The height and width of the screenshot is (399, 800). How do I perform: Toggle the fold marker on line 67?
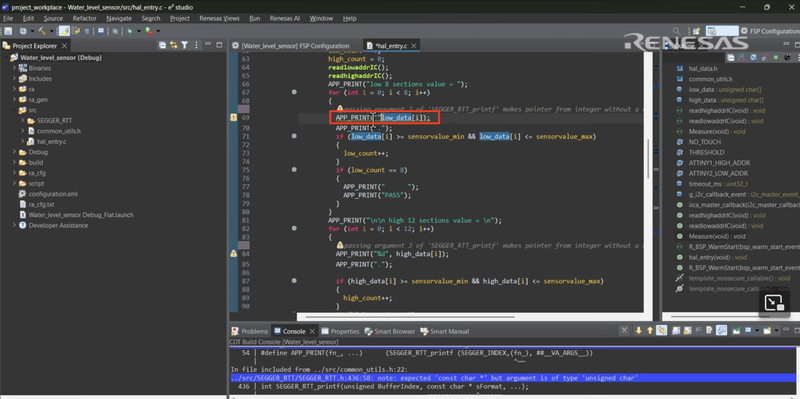[x=294, y=92]
